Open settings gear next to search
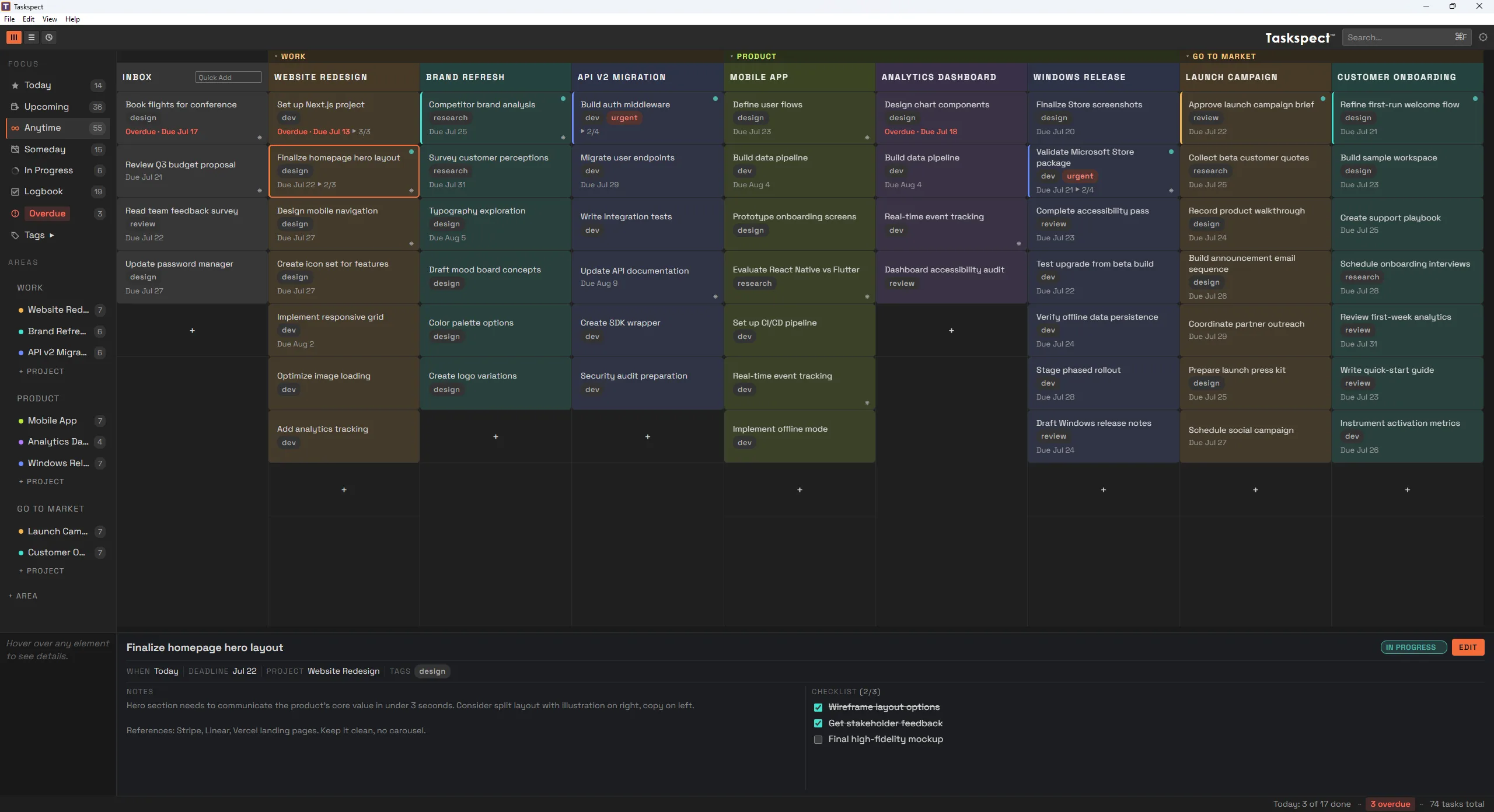 pyautogui.click(x=1483, y=37)
